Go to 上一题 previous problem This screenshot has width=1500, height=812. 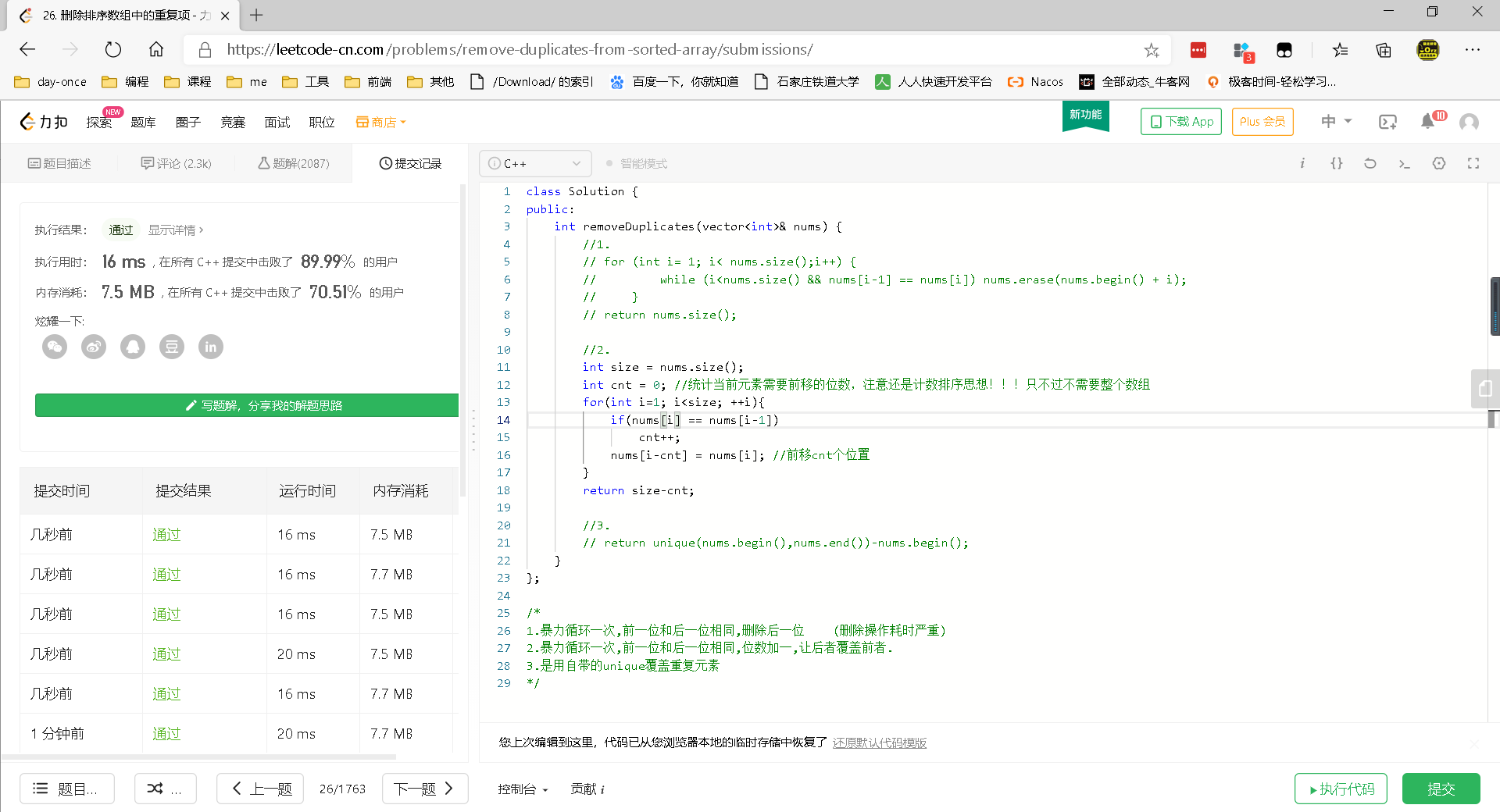pos(260,789)
